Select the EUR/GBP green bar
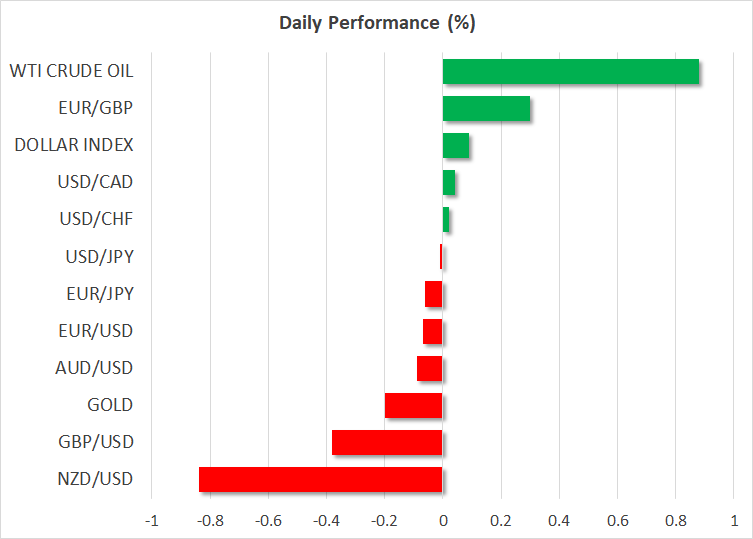 point(486,109)
